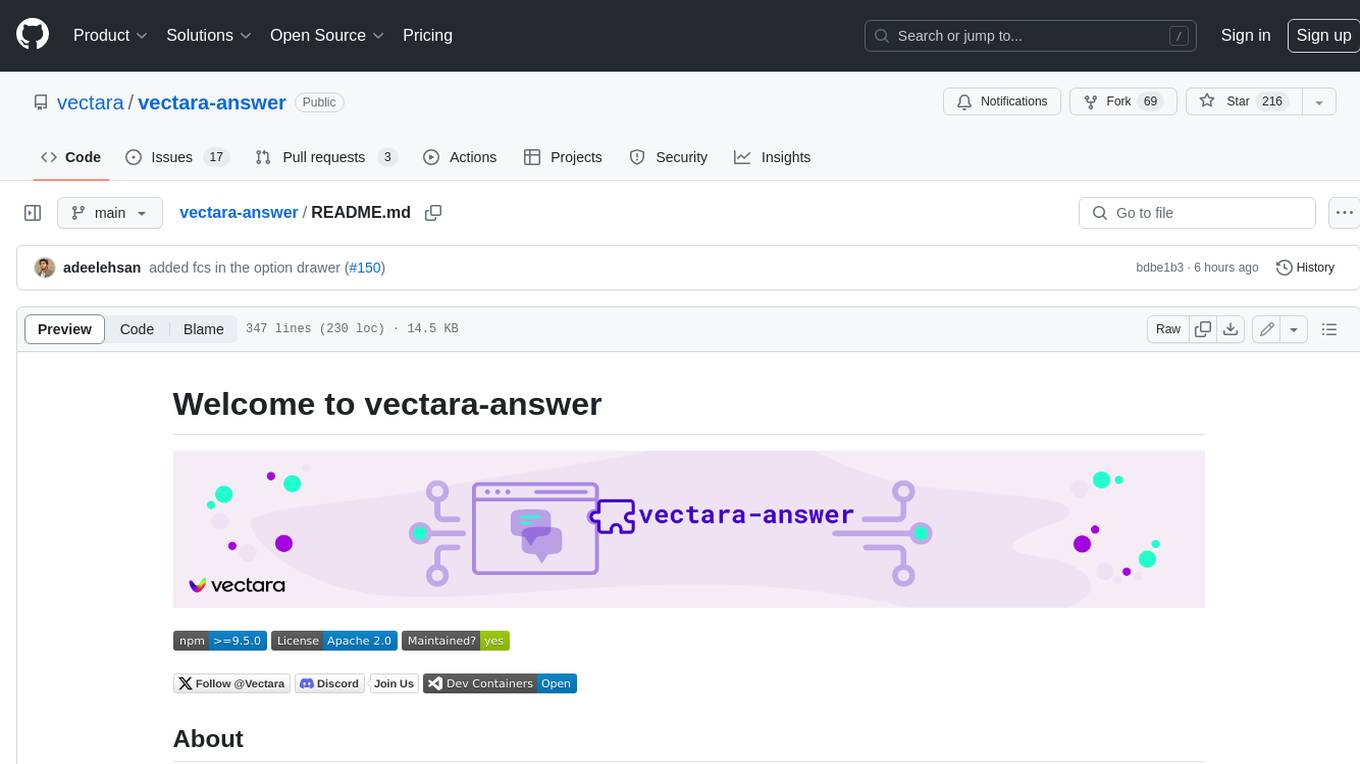
Task: Focus the Search or jump to field
Action: [x=1031, y=36]
